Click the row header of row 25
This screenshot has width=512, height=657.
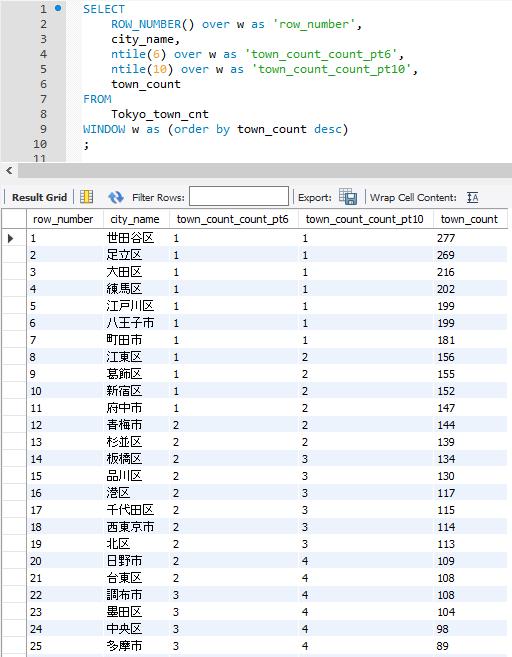point(14,646)
